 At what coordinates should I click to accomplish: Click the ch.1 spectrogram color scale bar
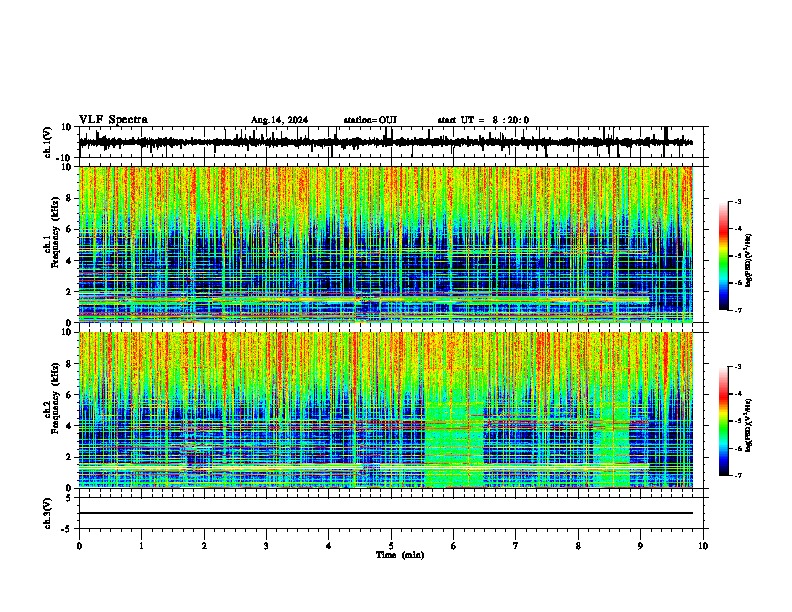[x=723, y=255]
